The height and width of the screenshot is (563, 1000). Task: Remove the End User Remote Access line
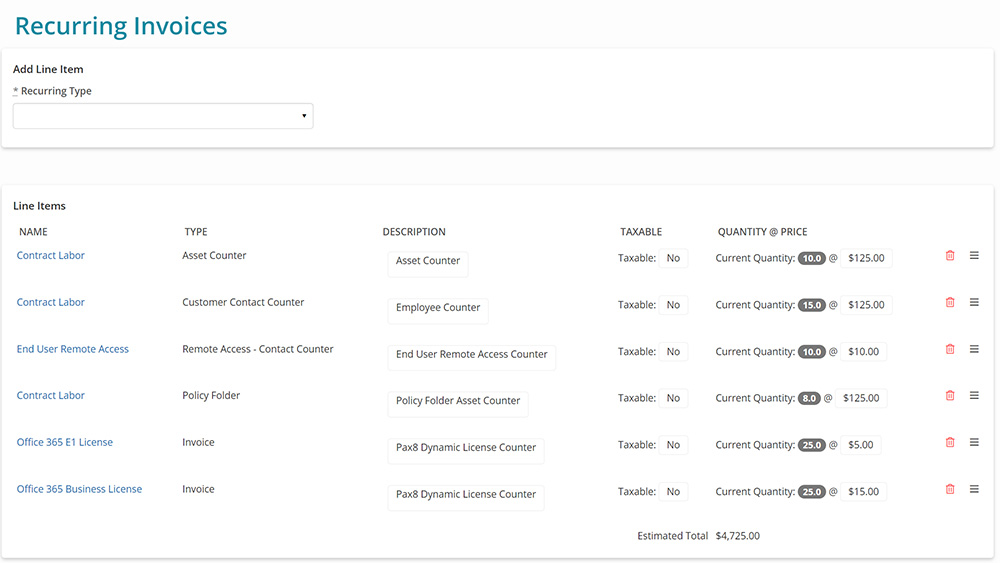(950, 349)
